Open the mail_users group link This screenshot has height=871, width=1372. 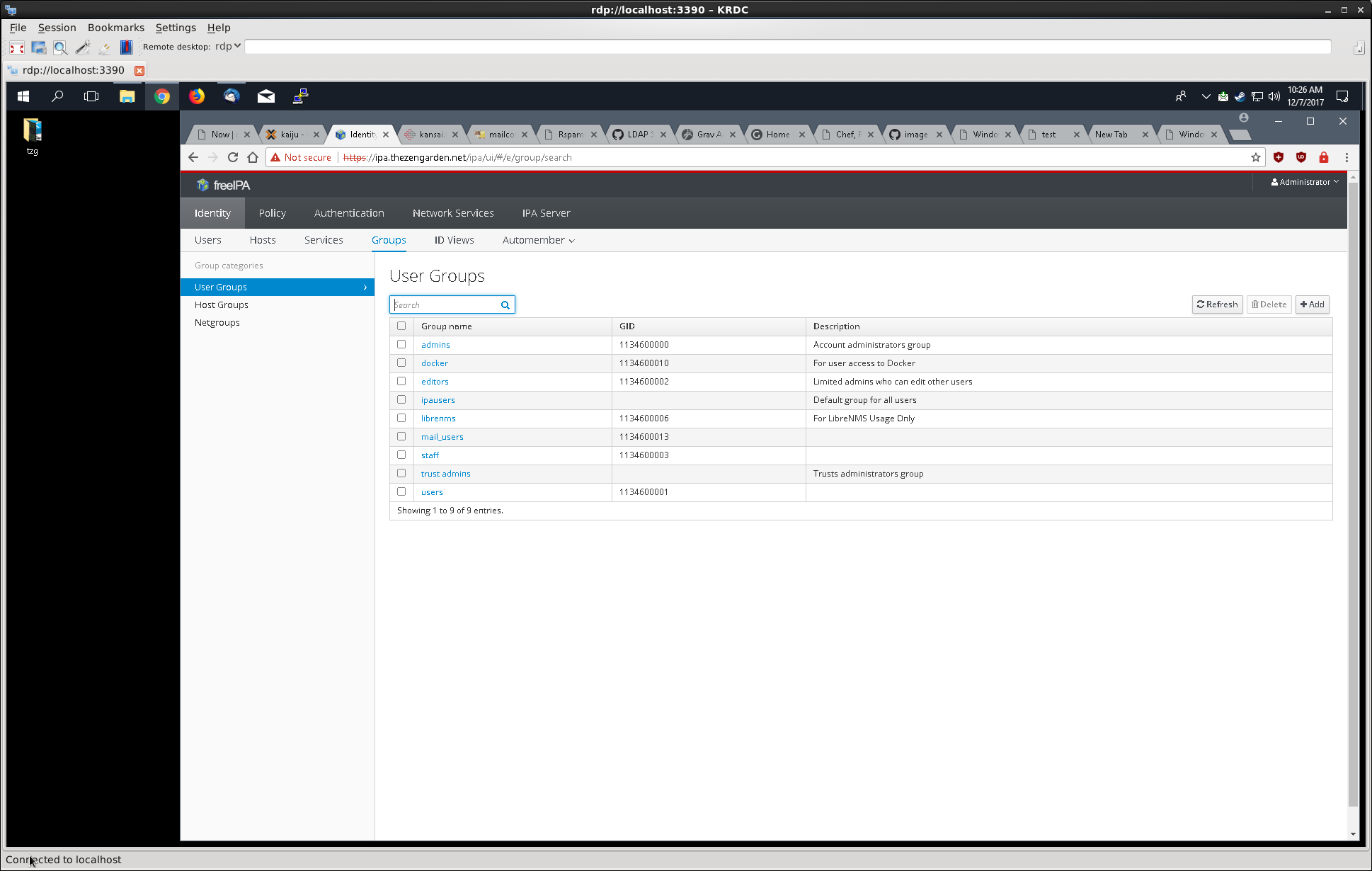click(x=442, y=437)
